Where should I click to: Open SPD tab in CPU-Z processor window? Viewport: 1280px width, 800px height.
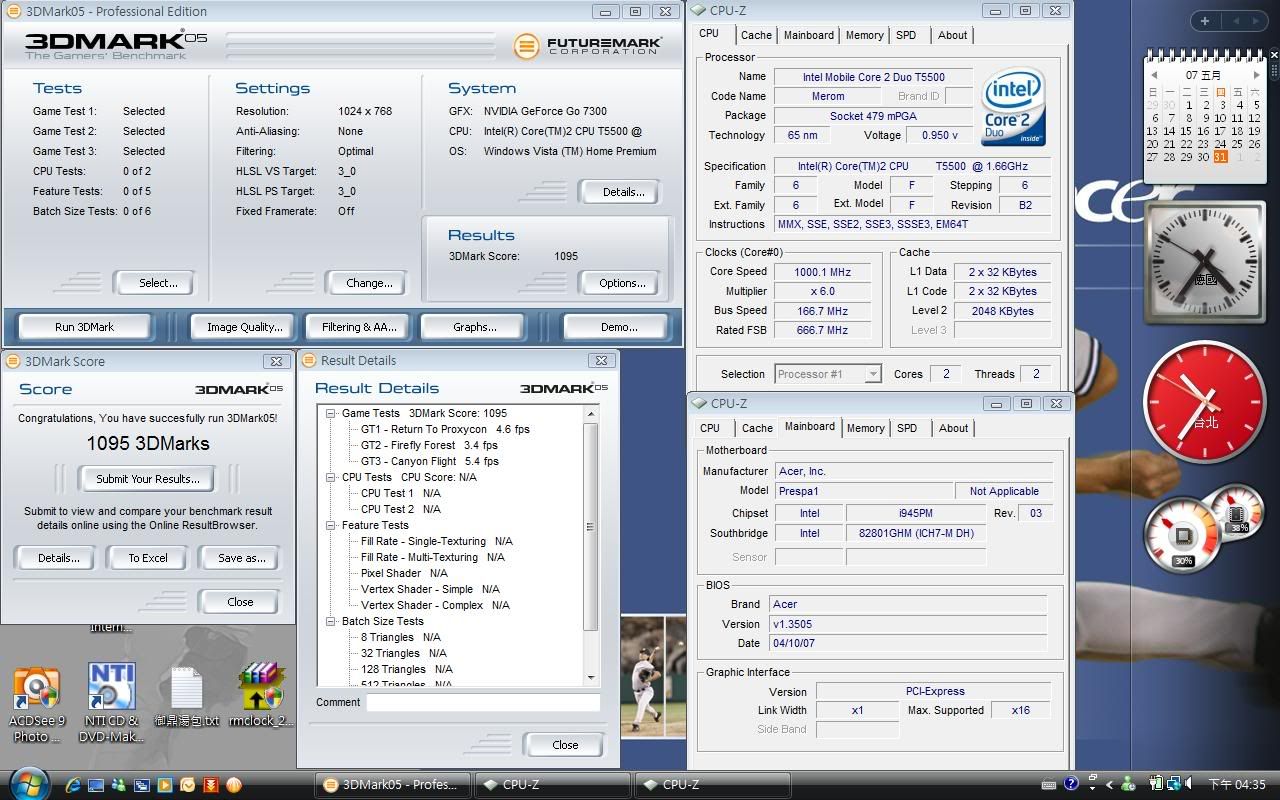tap(906, 35)
